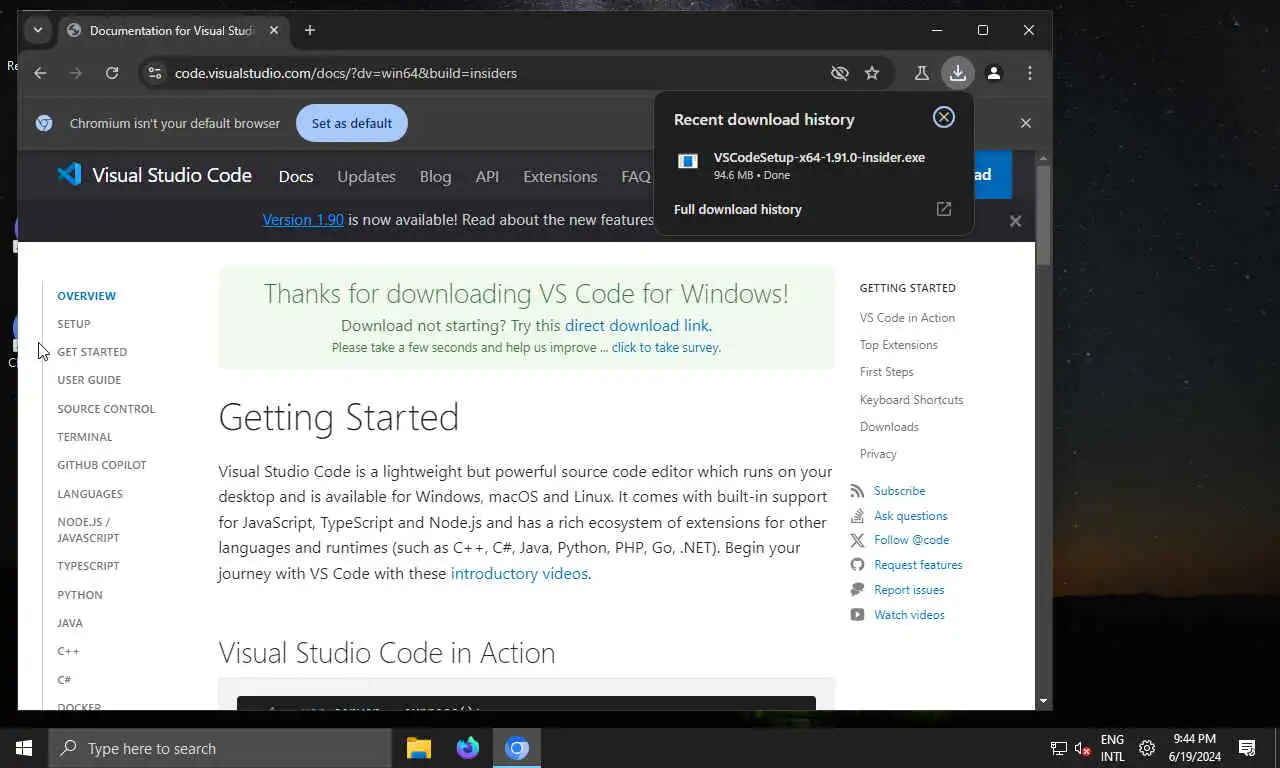
Task: Click Set as default button
Action: coord(352,123)
